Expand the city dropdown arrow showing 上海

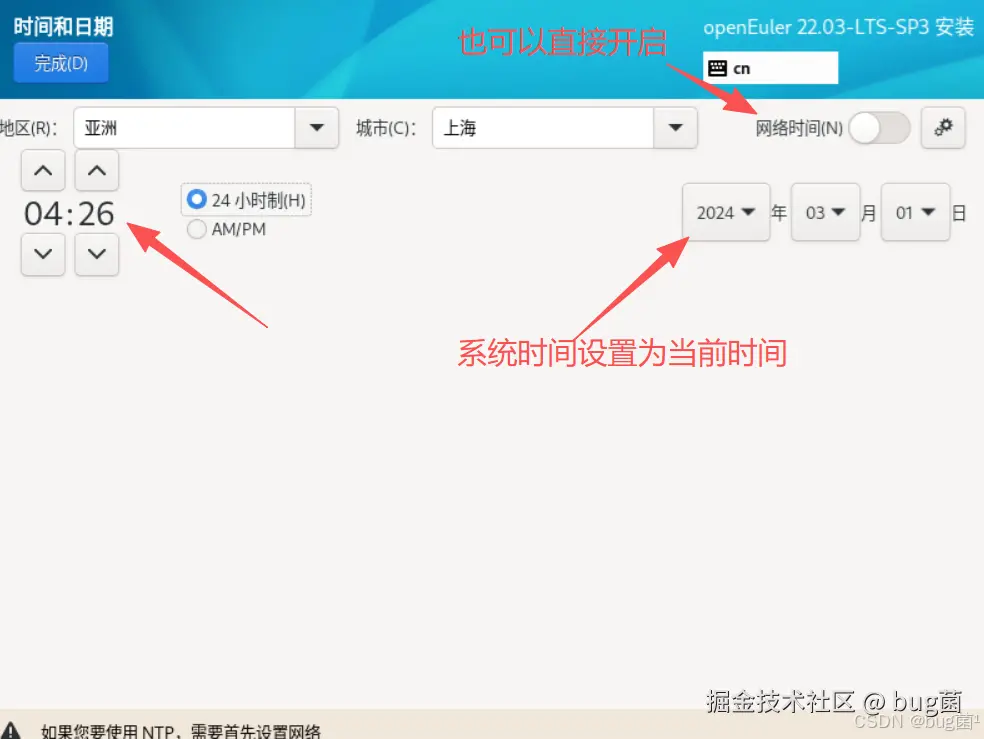click(675, 127)
